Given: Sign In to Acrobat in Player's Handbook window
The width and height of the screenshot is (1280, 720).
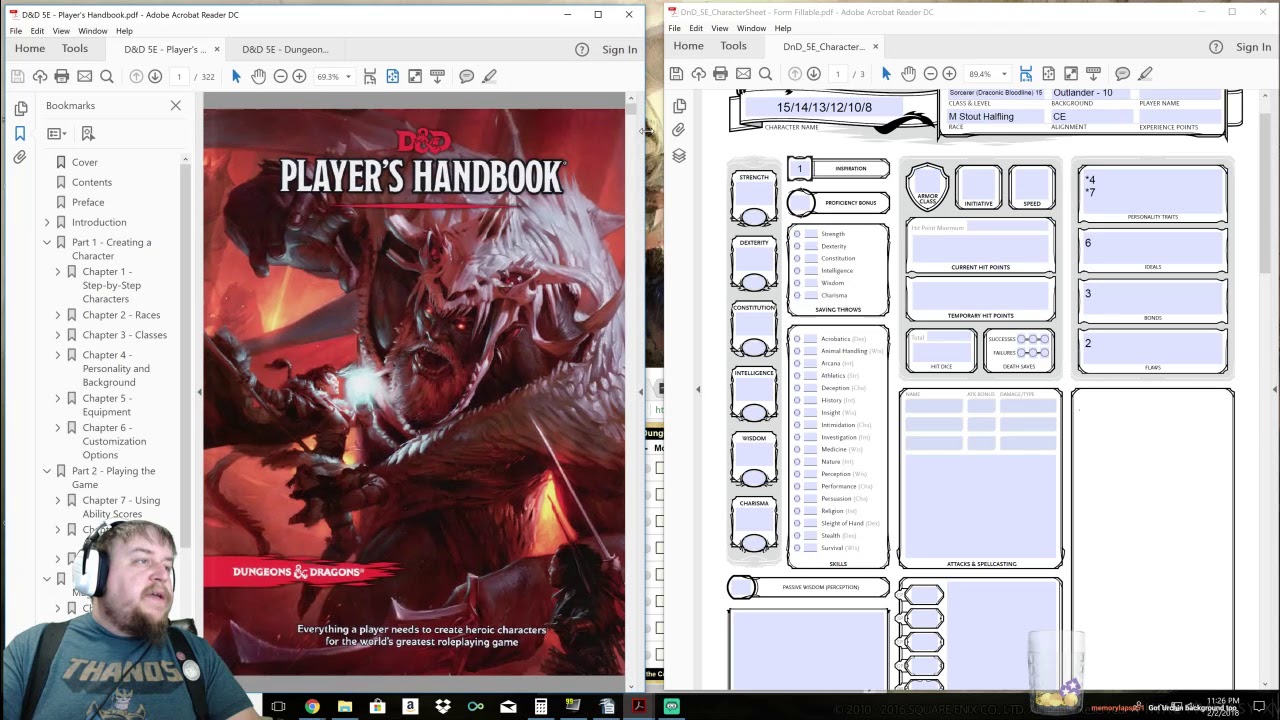Looking at the screenshot, I should tap(620, 50).
